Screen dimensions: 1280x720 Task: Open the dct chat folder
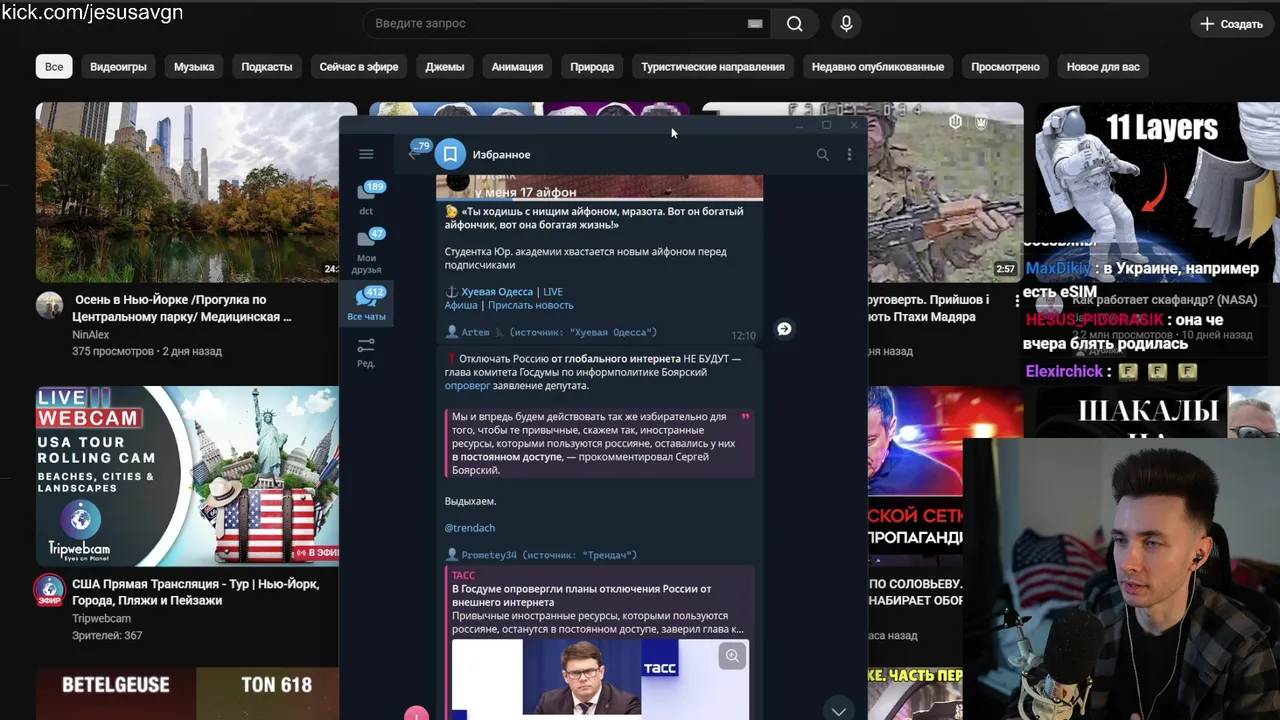(x=366, y=197)
